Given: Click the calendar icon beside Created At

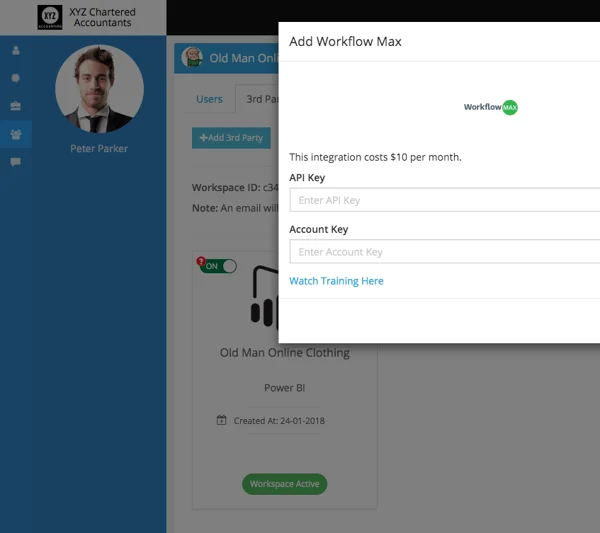Looking at the screenshot, I should point(222,420).
